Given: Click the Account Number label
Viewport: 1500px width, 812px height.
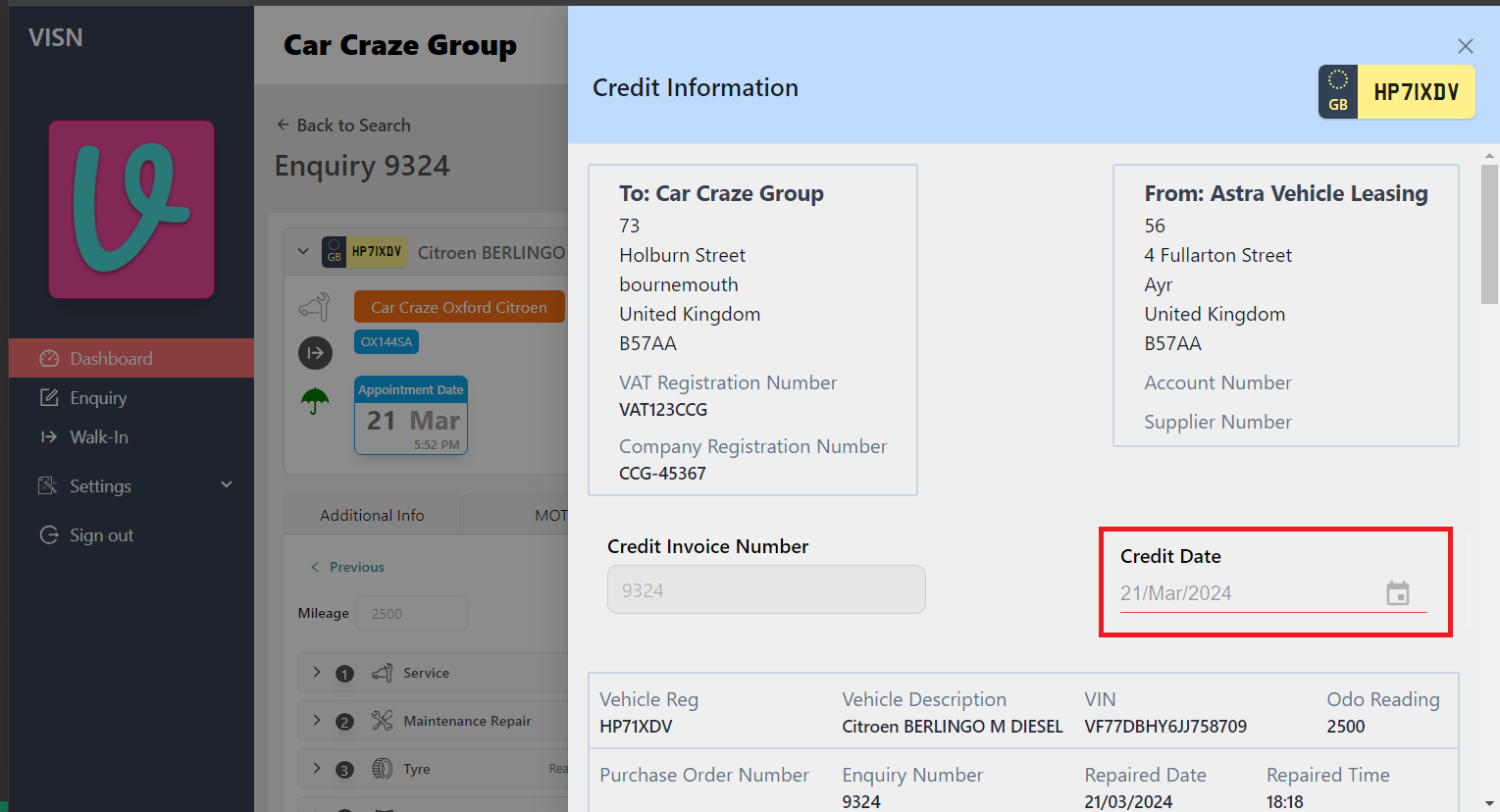Looking at the screenshot, I should (x=1217, y=382).
